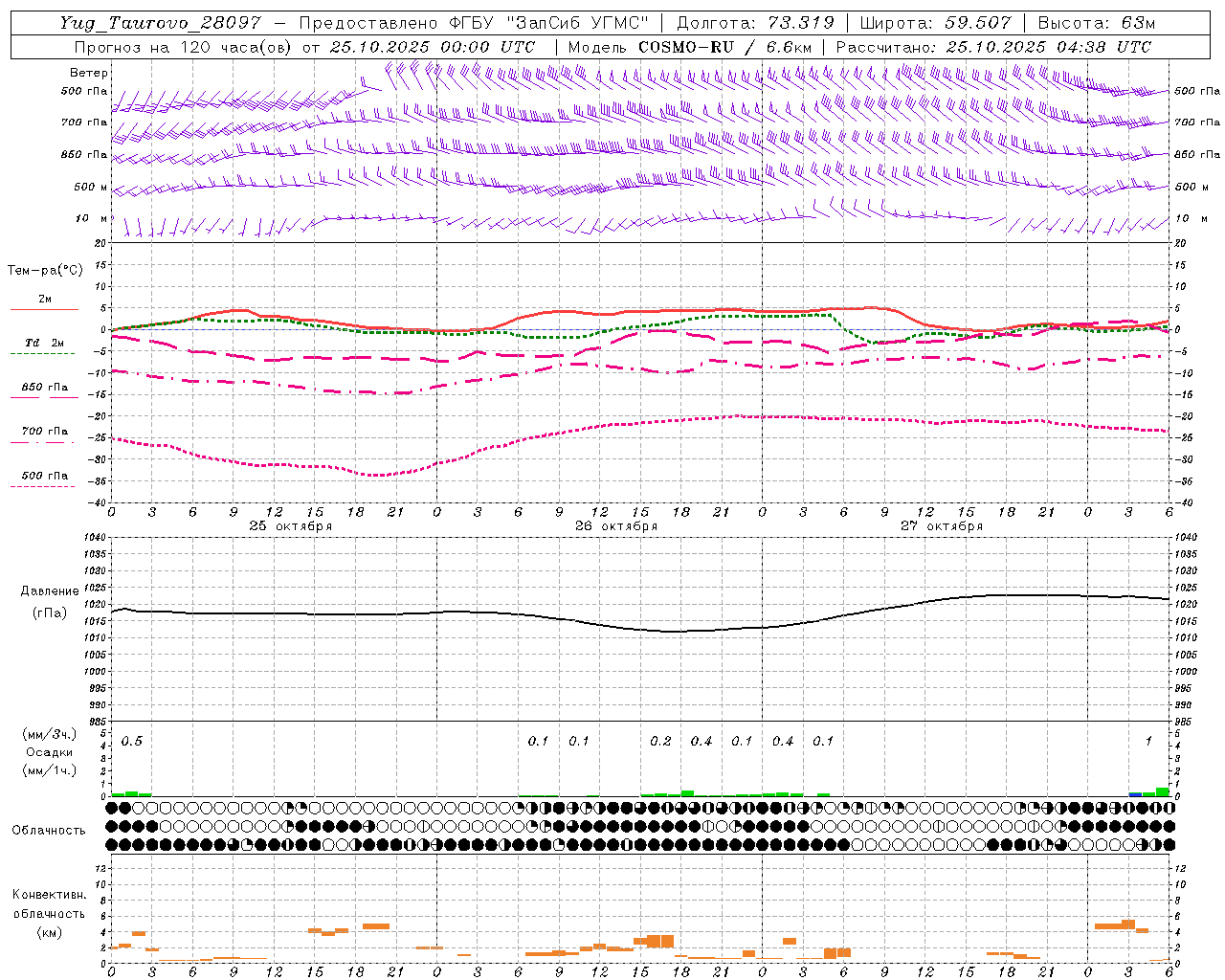
Task: Click the 0.5 precipitation amount value
Action: pos(132,742)
